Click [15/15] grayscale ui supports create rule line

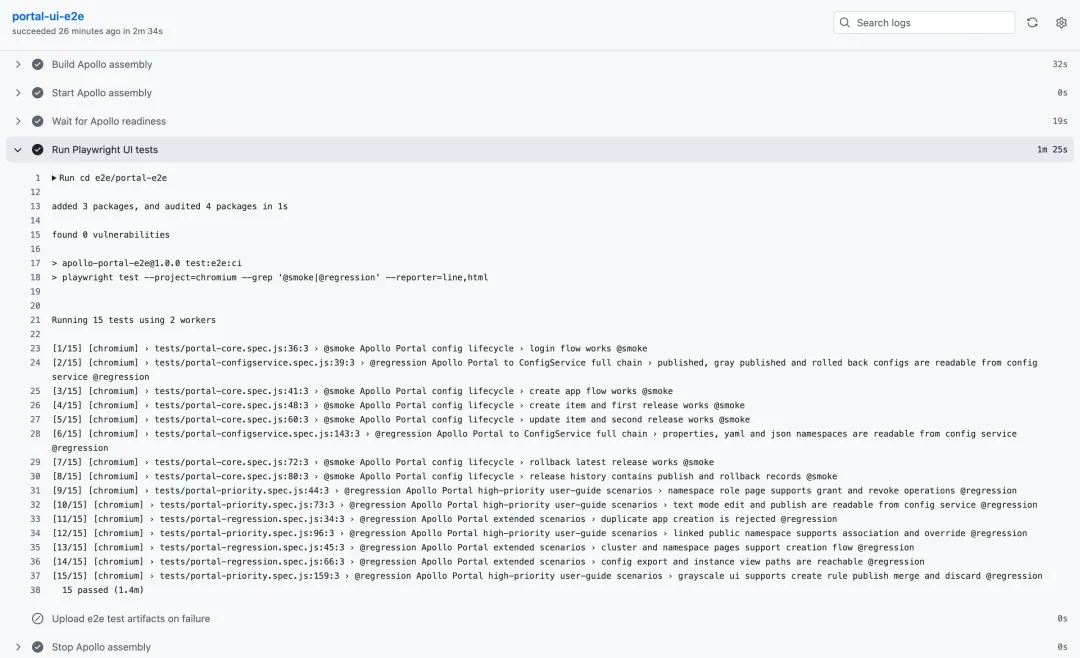pyautogui.click(x=548, y=576)
